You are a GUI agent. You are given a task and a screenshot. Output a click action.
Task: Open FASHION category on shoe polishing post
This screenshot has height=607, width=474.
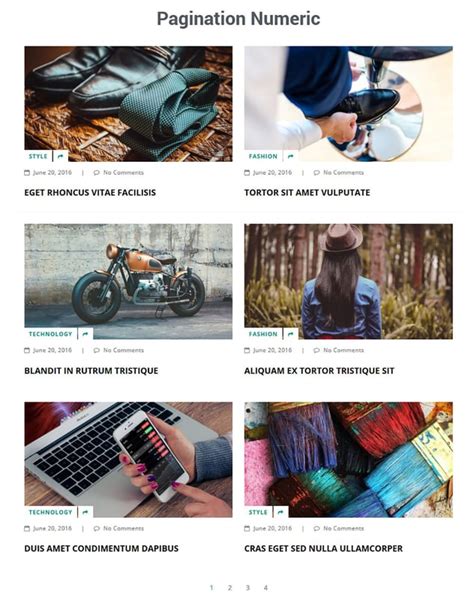point(263,156)
